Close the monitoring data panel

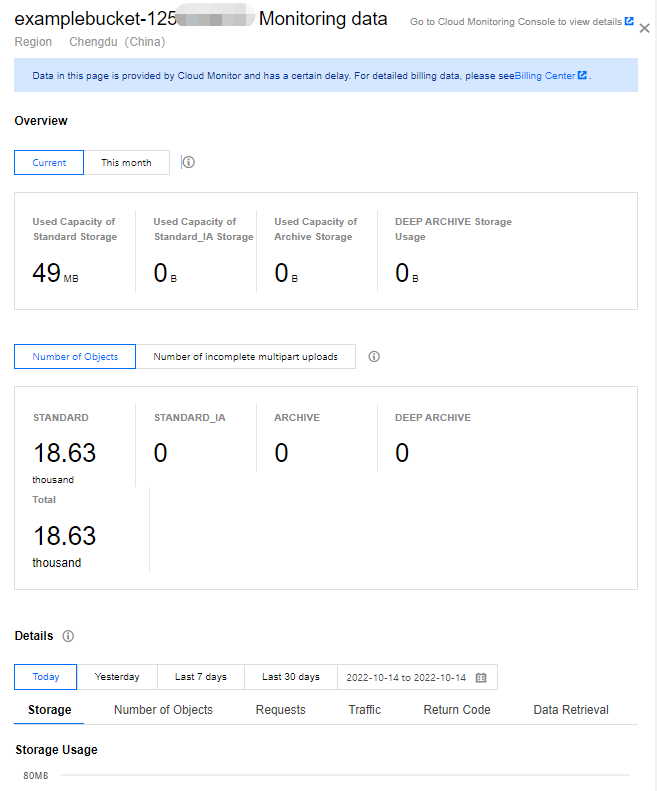[644, 29]
